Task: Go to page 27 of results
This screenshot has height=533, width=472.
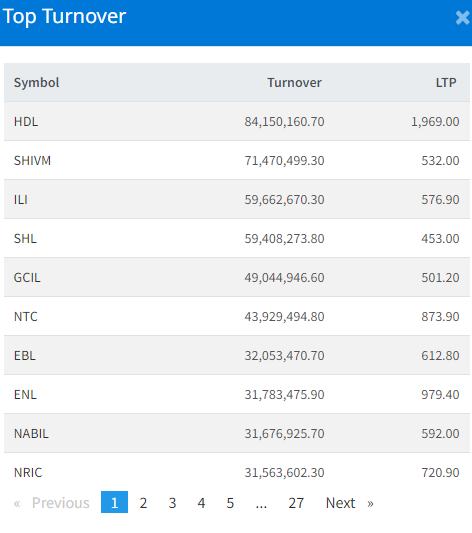Action: pyautogui.click(x=296, y=503)
